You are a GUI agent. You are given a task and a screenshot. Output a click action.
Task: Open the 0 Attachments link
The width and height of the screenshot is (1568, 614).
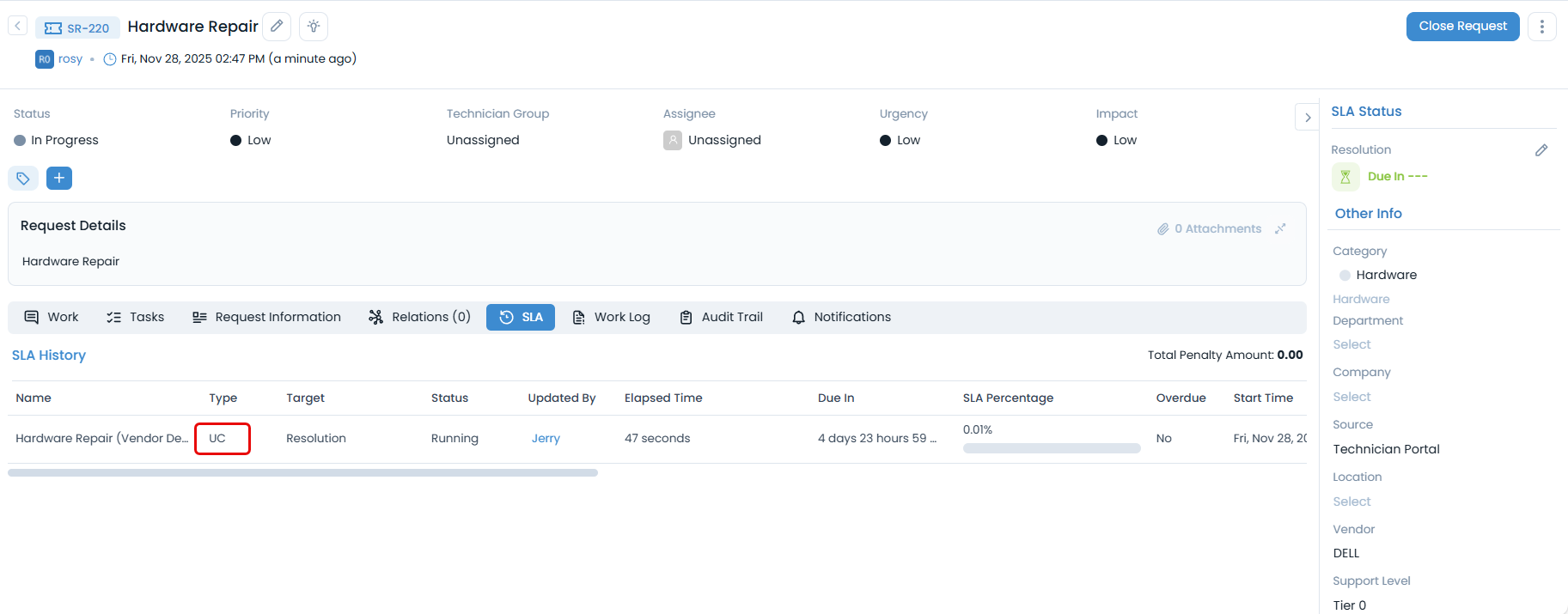coord(1210,228)
